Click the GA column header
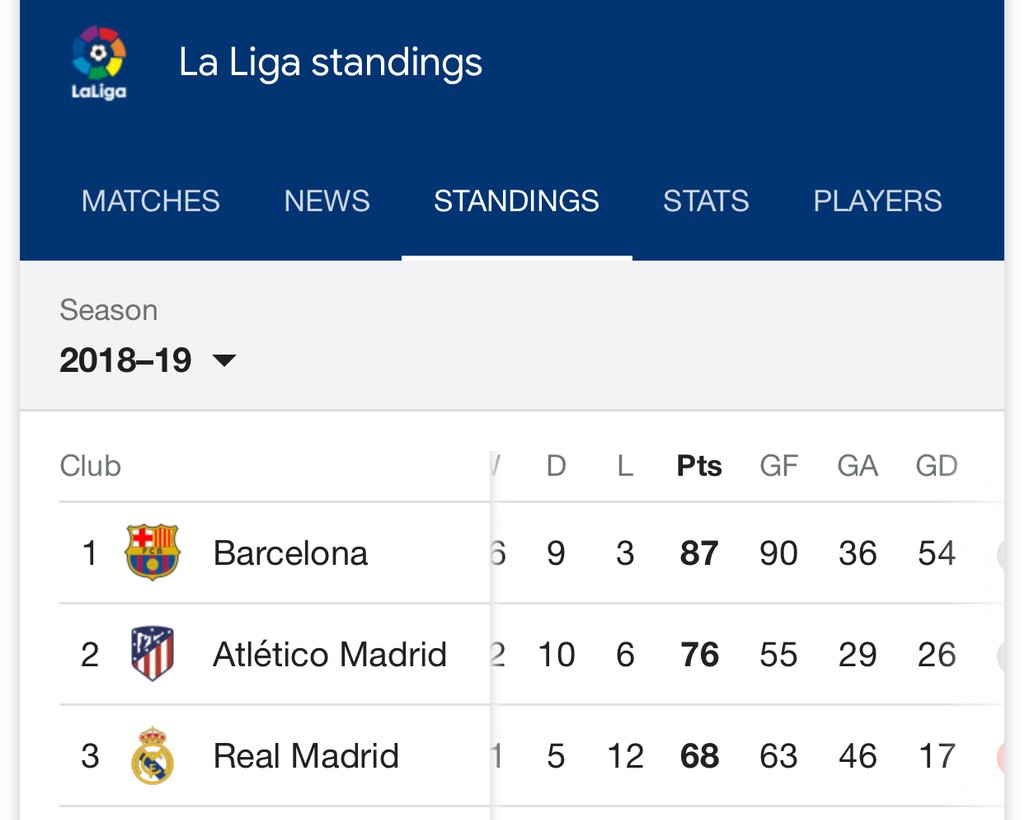This screenshot has width=1024, height=820. (857, 466)
